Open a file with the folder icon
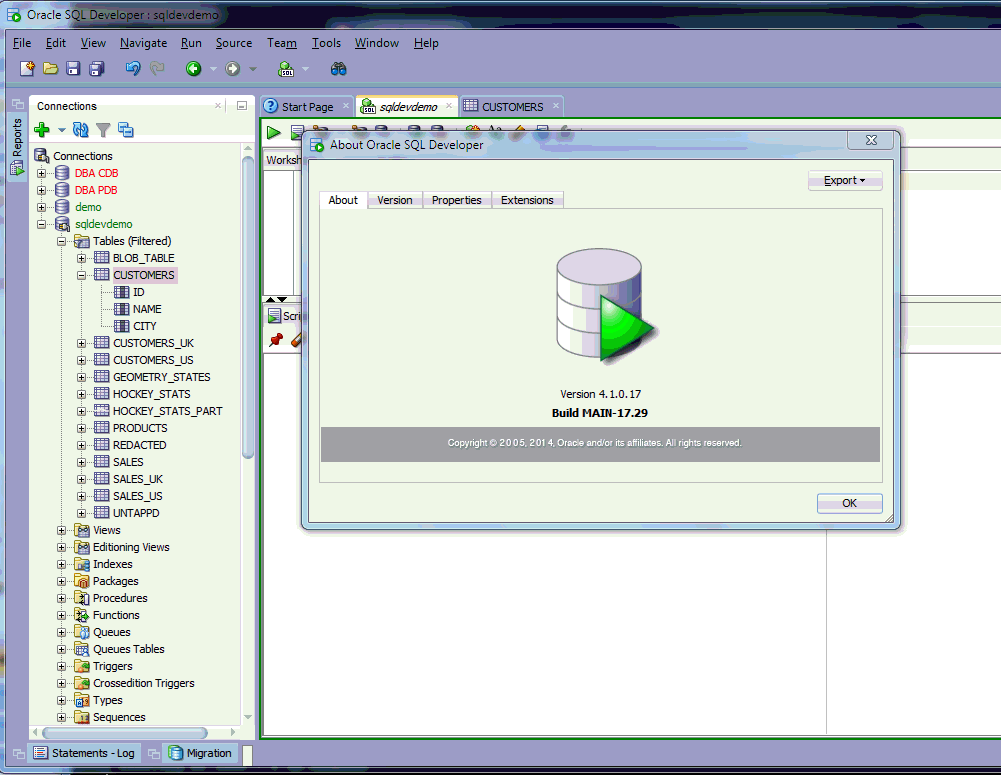This screenshot has width=1001, height=775. click(x=49, y=67)
